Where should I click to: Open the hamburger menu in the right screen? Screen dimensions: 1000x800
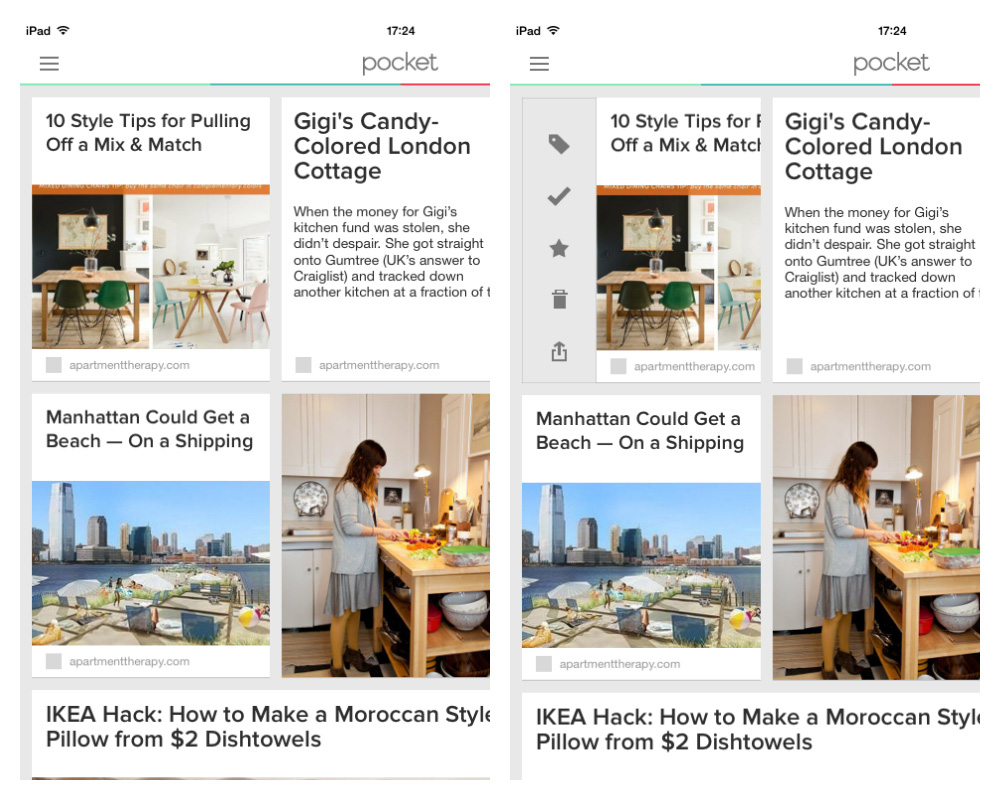(539, 64)
